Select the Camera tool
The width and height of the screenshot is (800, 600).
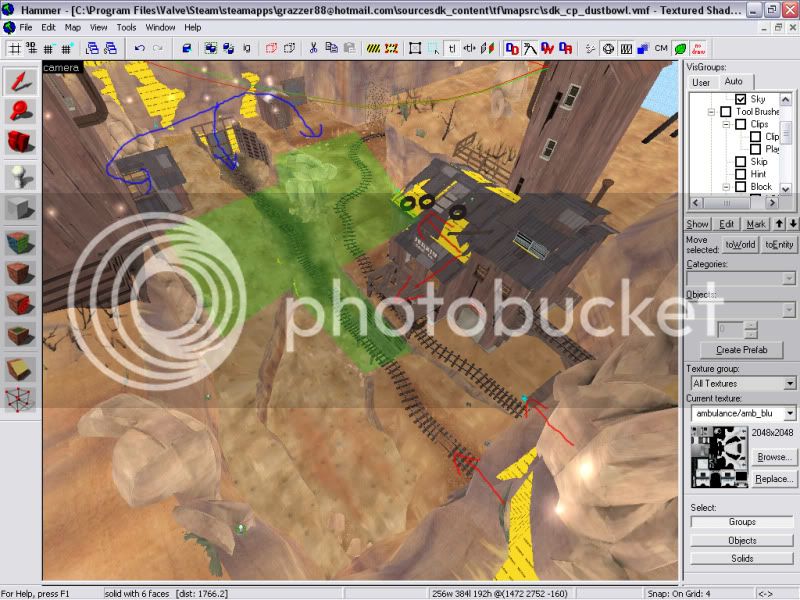click(x=20, y=141)
